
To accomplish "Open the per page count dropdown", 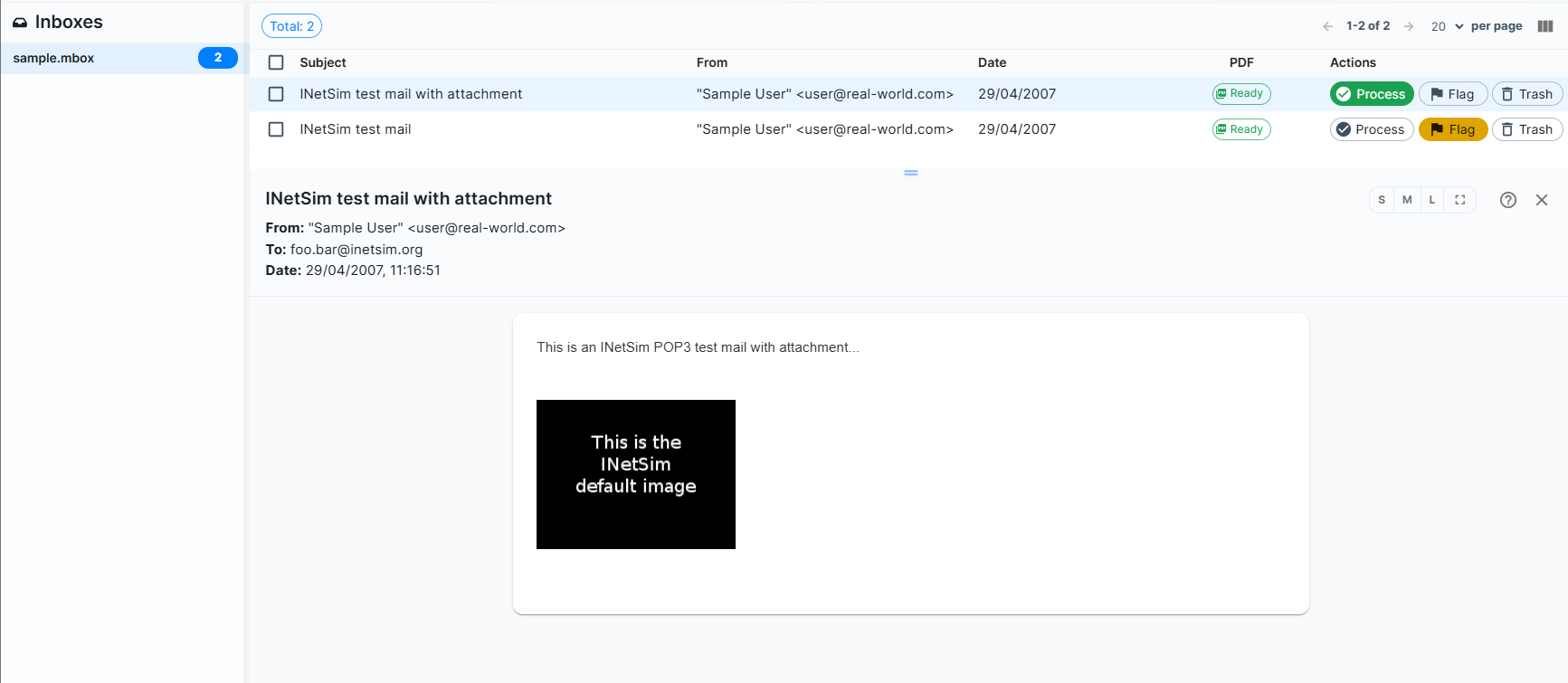I will pyautogui.click(x=1447, y=26).
